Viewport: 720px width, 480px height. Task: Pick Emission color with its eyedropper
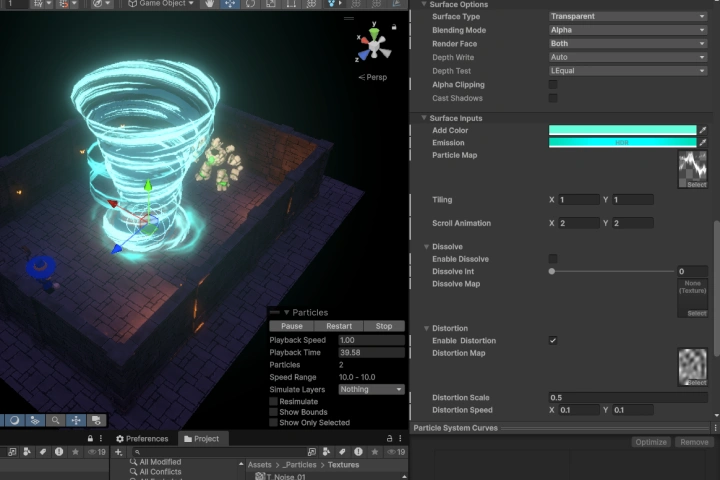click(703, 143)
